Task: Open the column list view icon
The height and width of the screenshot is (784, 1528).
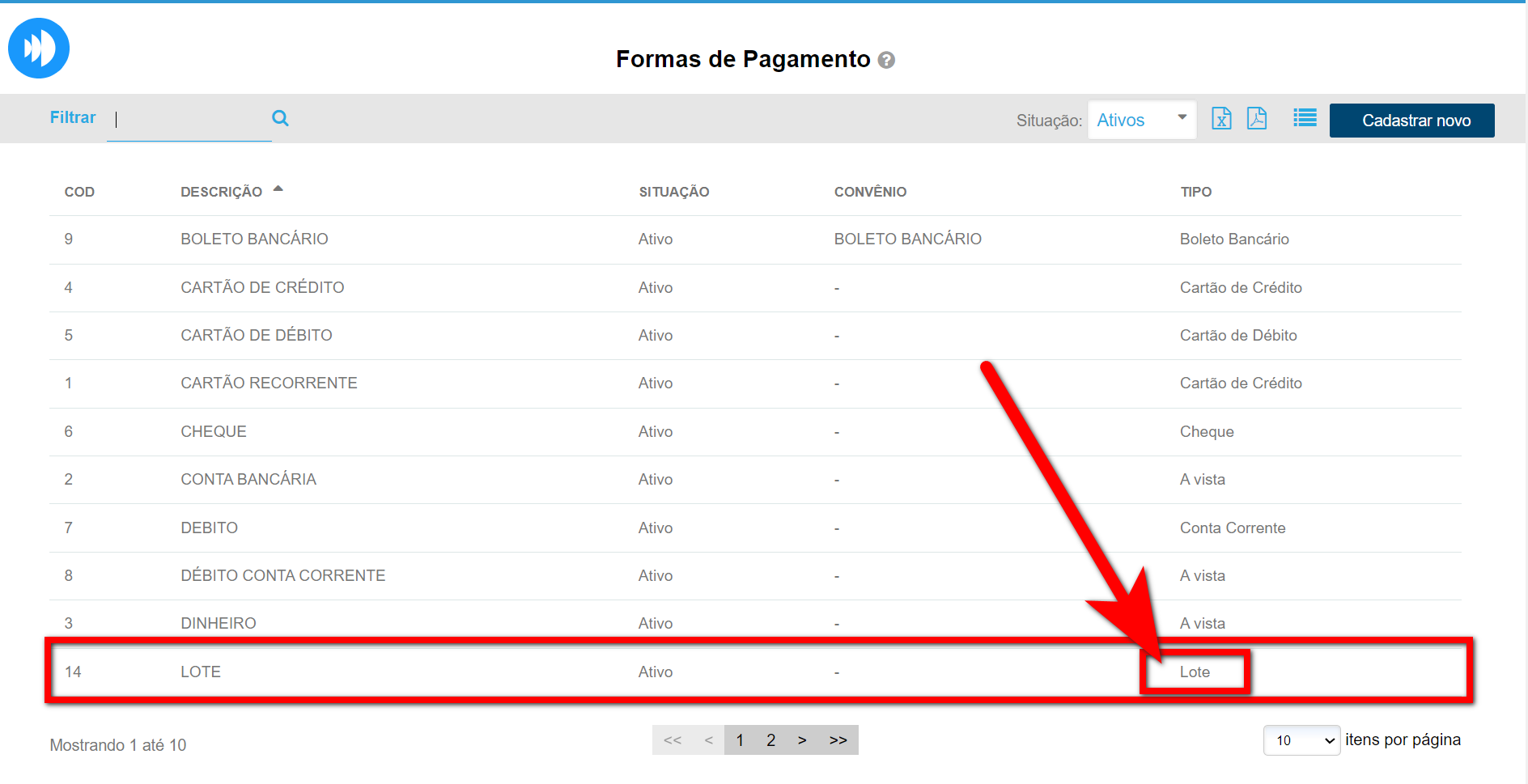Action: [x=1305, y=118]
